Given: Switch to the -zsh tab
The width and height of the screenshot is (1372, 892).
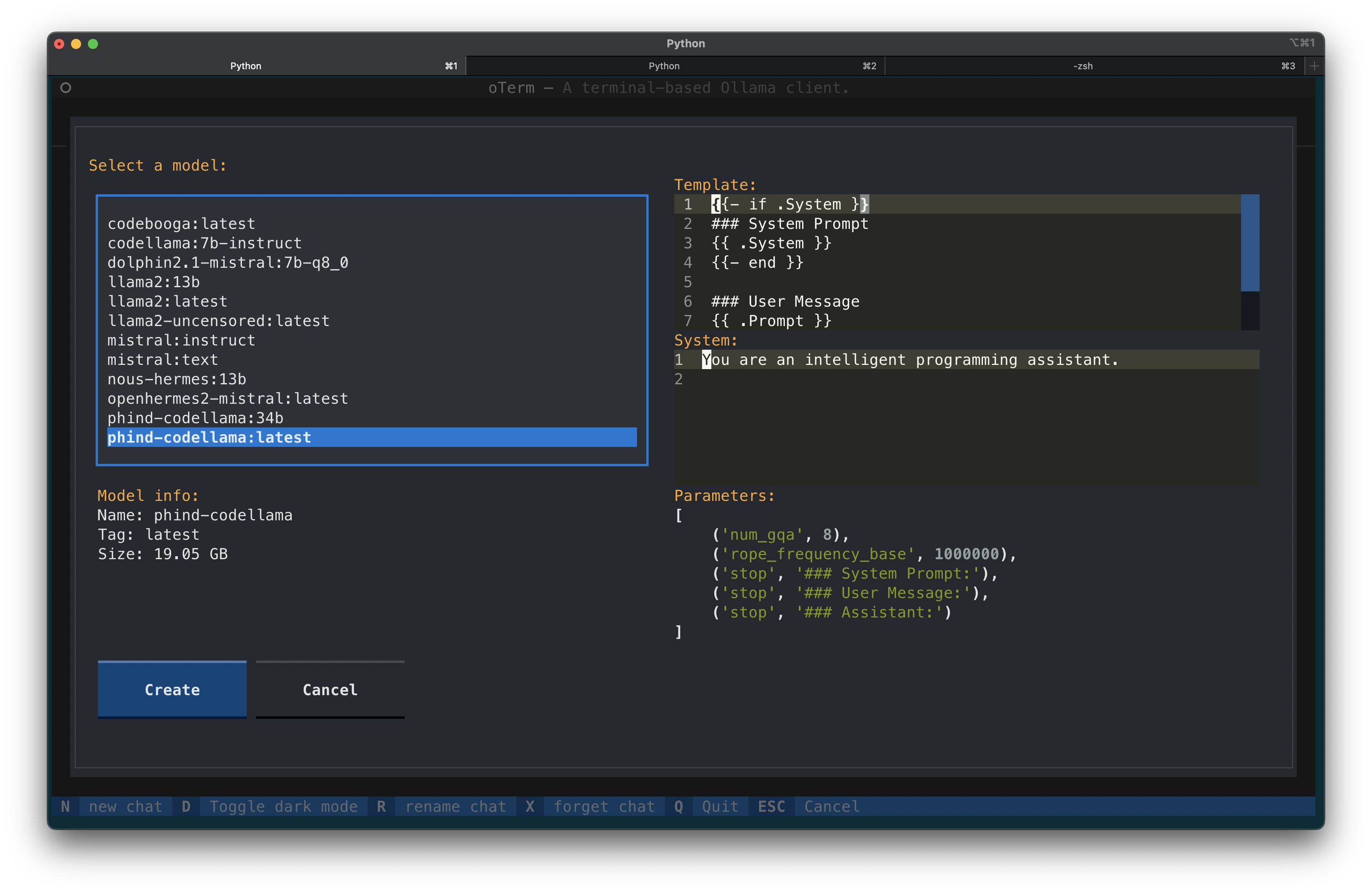Looking at the screenshot, I should 1082,66.
